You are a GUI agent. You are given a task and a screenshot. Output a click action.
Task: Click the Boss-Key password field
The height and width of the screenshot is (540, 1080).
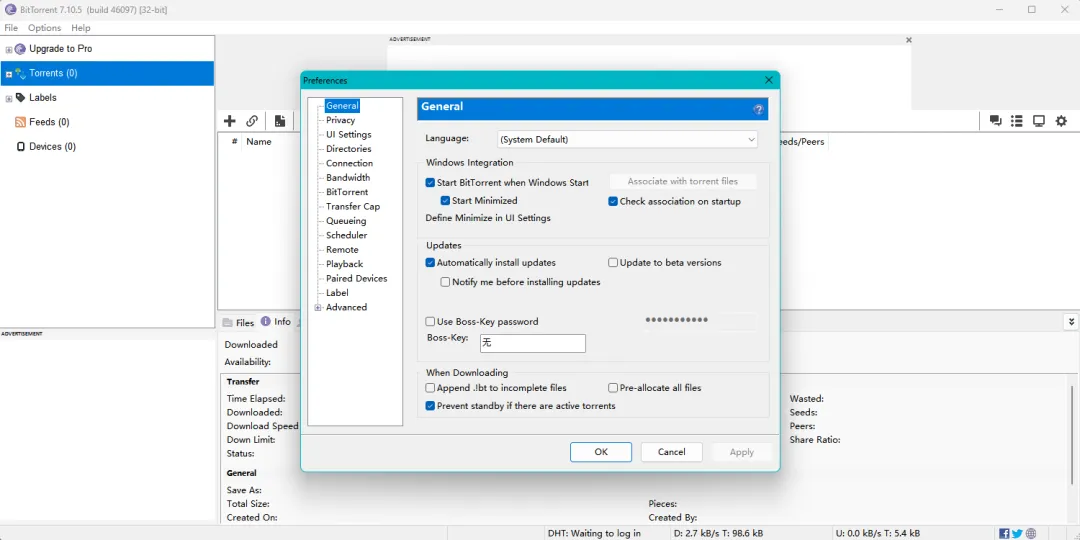(700, 320)
